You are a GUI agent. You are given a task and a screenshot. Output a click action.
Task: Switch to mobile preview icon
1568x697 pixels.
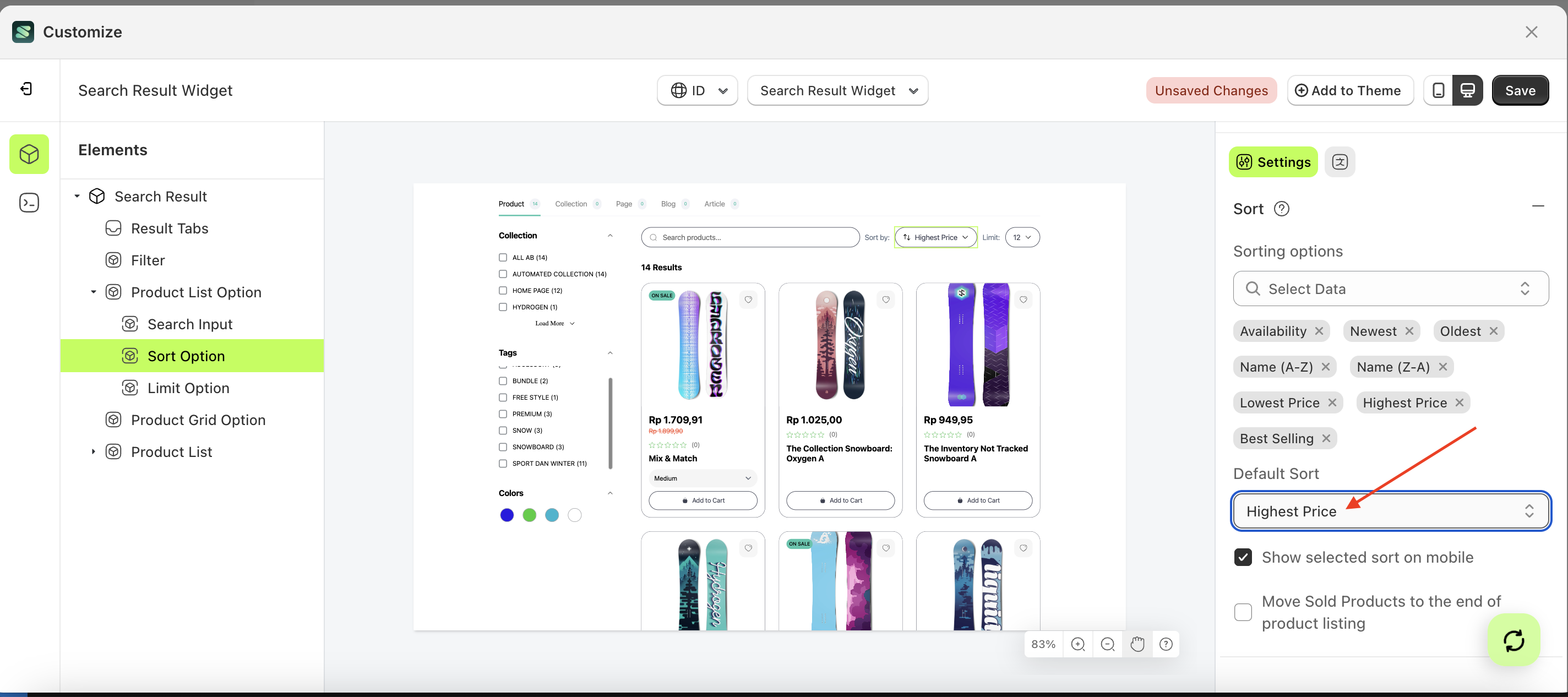click(1438, 91)
